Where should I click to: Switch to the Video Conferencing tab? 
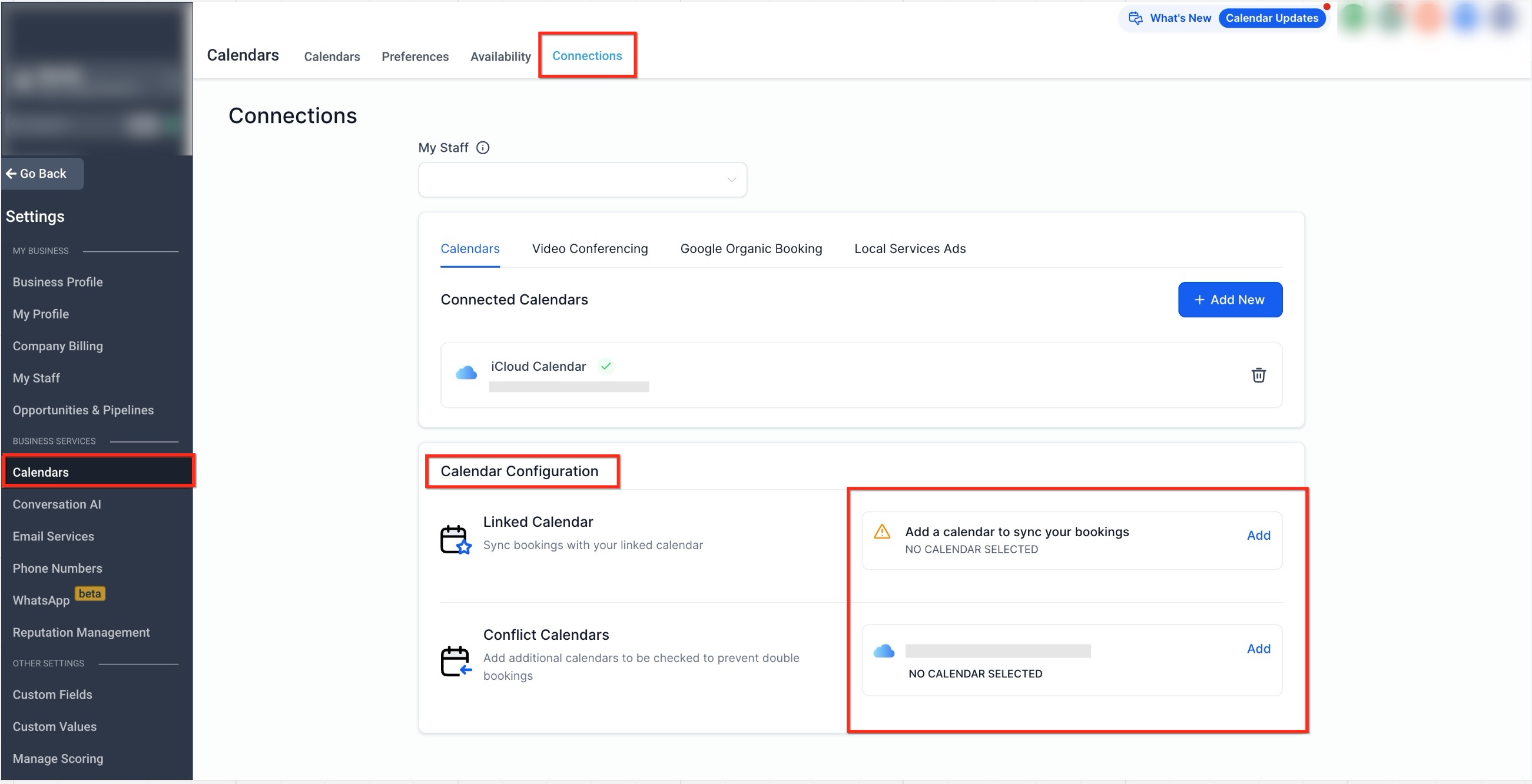coord(589,248)
